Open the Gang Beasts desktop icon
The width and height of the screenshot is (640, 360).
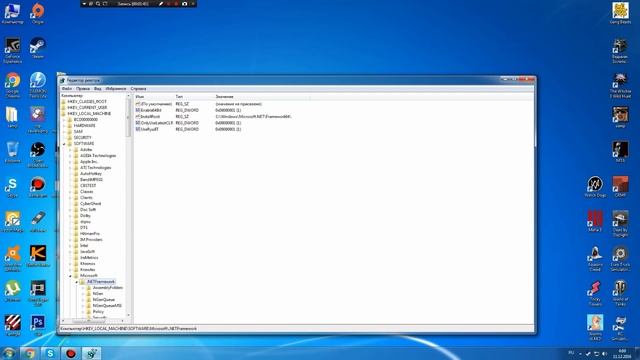(x=620, y=13)
